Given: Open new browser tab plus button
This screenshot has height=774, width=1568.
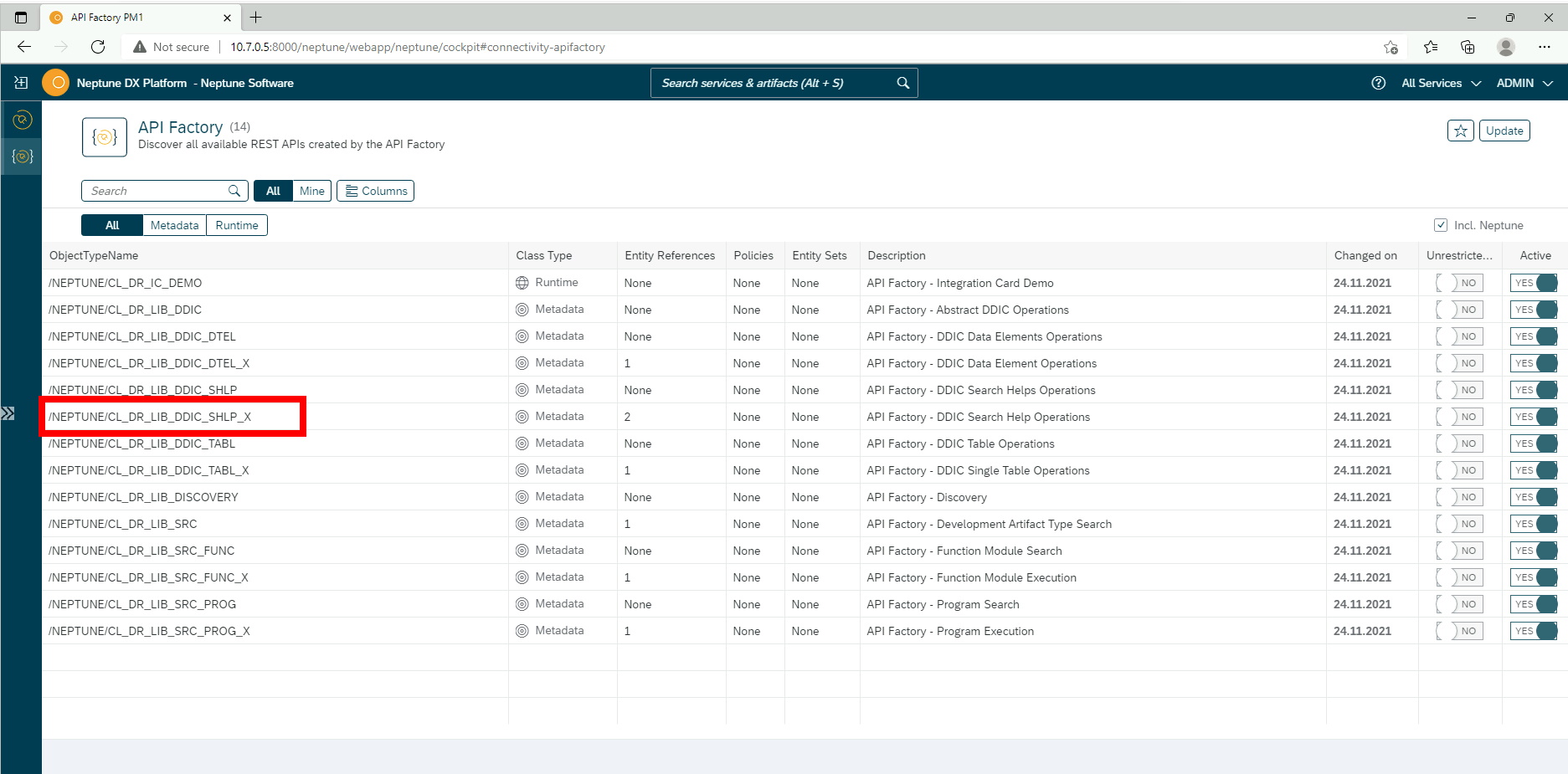Looking at the screenshot, I should 255,17.
